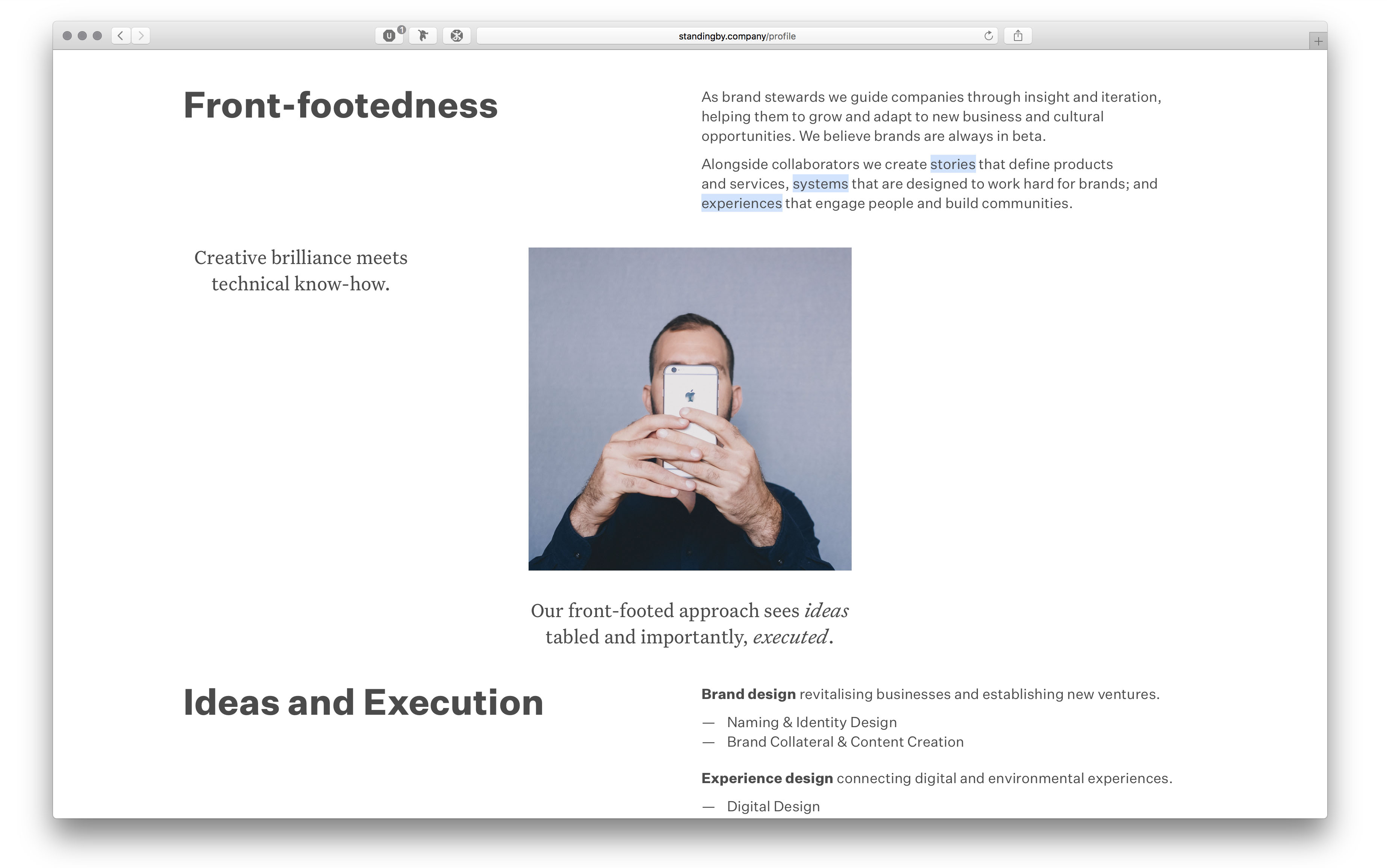Image resolution: width=1387 pixels, height=868 pixels.
Task: Click the "Ideas and Execution" heading
Action: [363, 702]
